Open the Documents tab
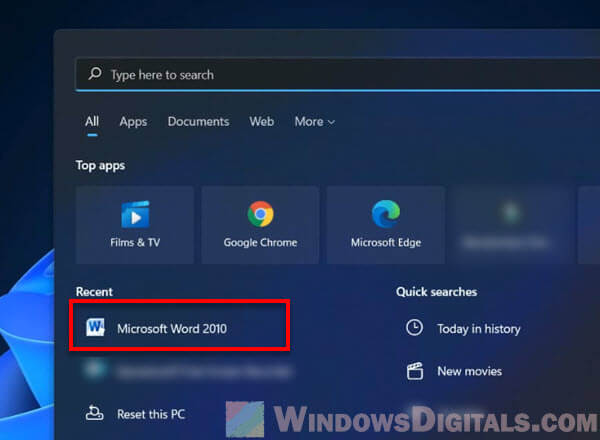The height and width of the screenshot is (440, 600). click(198, 122)
